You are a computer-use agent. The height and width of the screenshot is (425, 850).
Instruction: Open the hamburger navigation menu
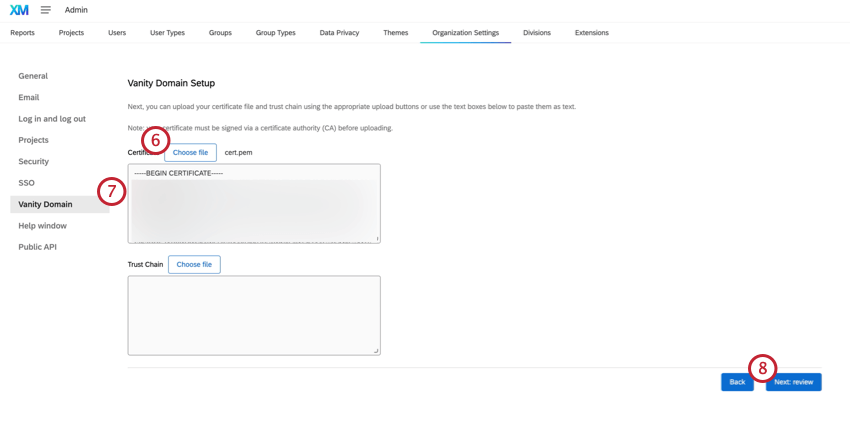[x=45, y=10]
